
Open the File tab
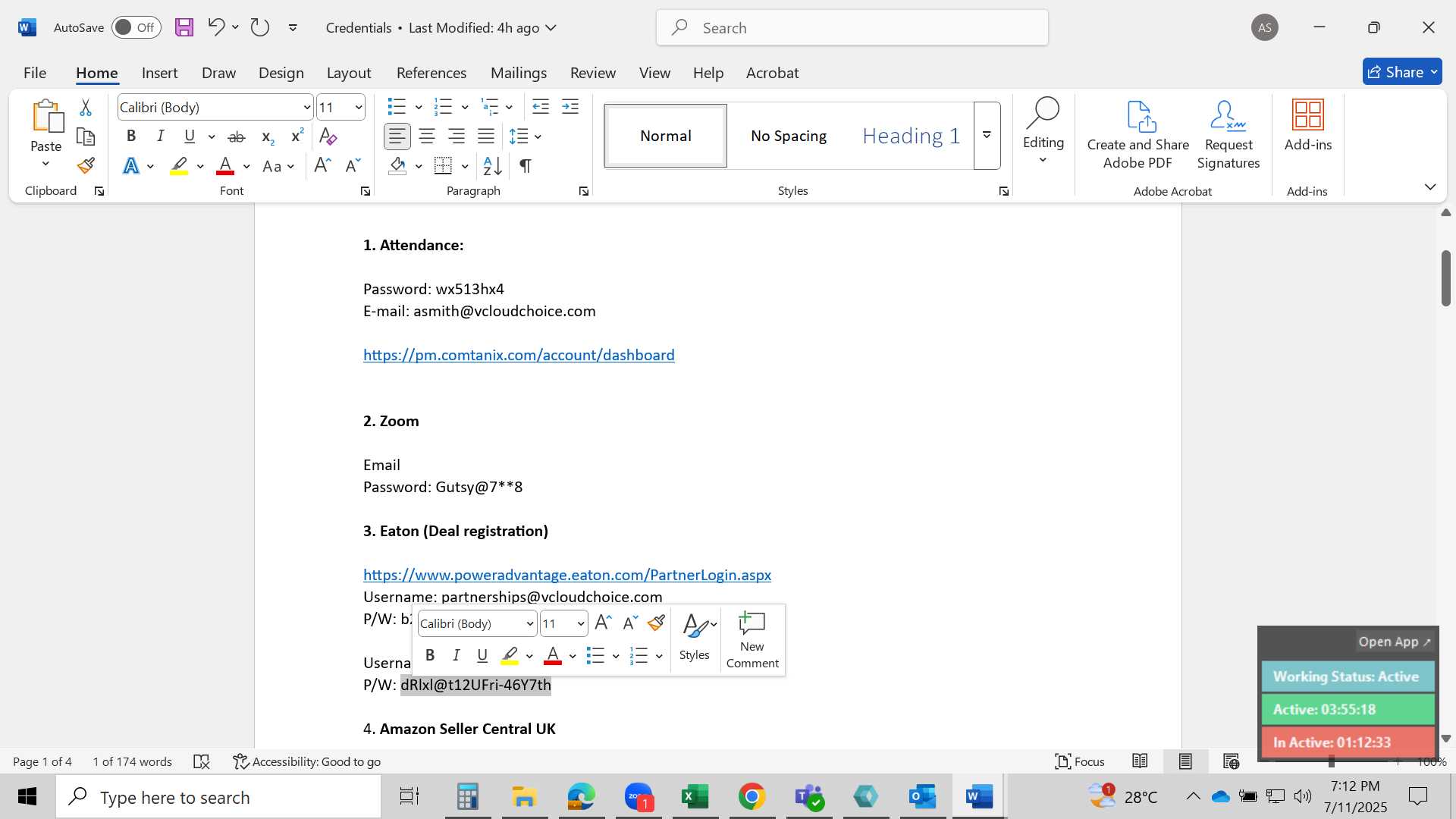click(35, 73)
